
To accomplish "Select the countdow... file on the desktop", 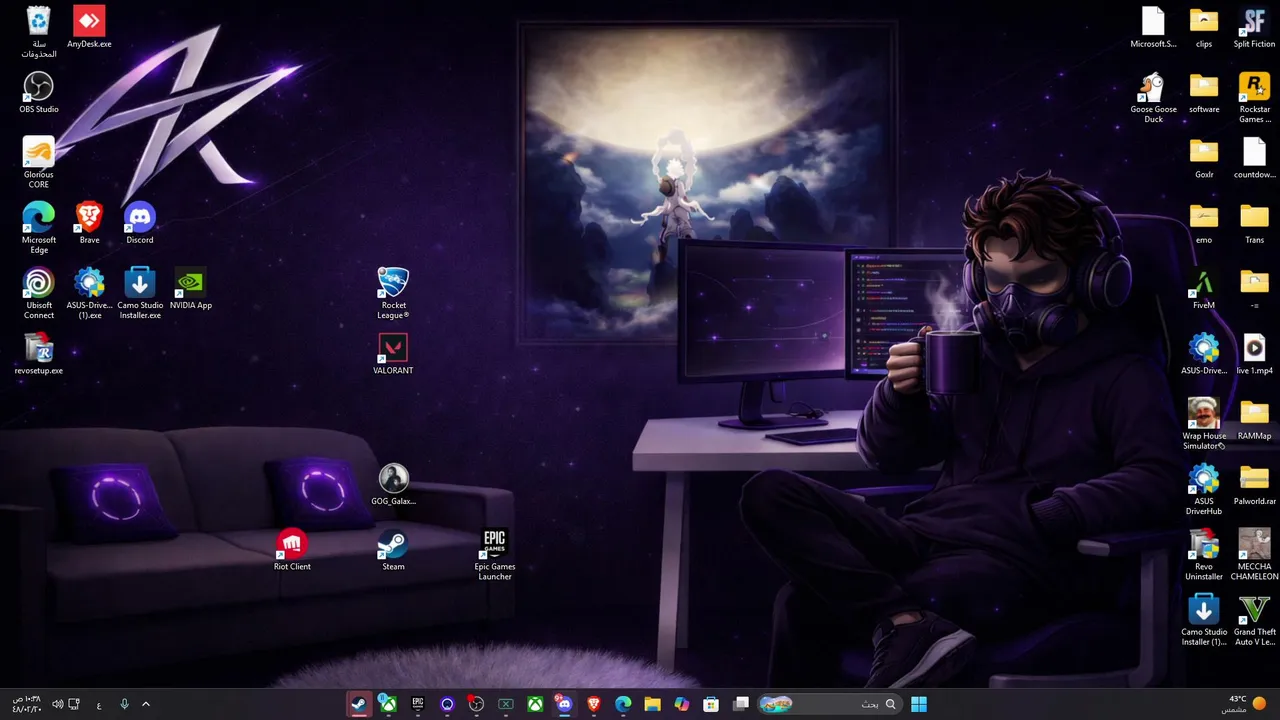I will pos(1254,158).
